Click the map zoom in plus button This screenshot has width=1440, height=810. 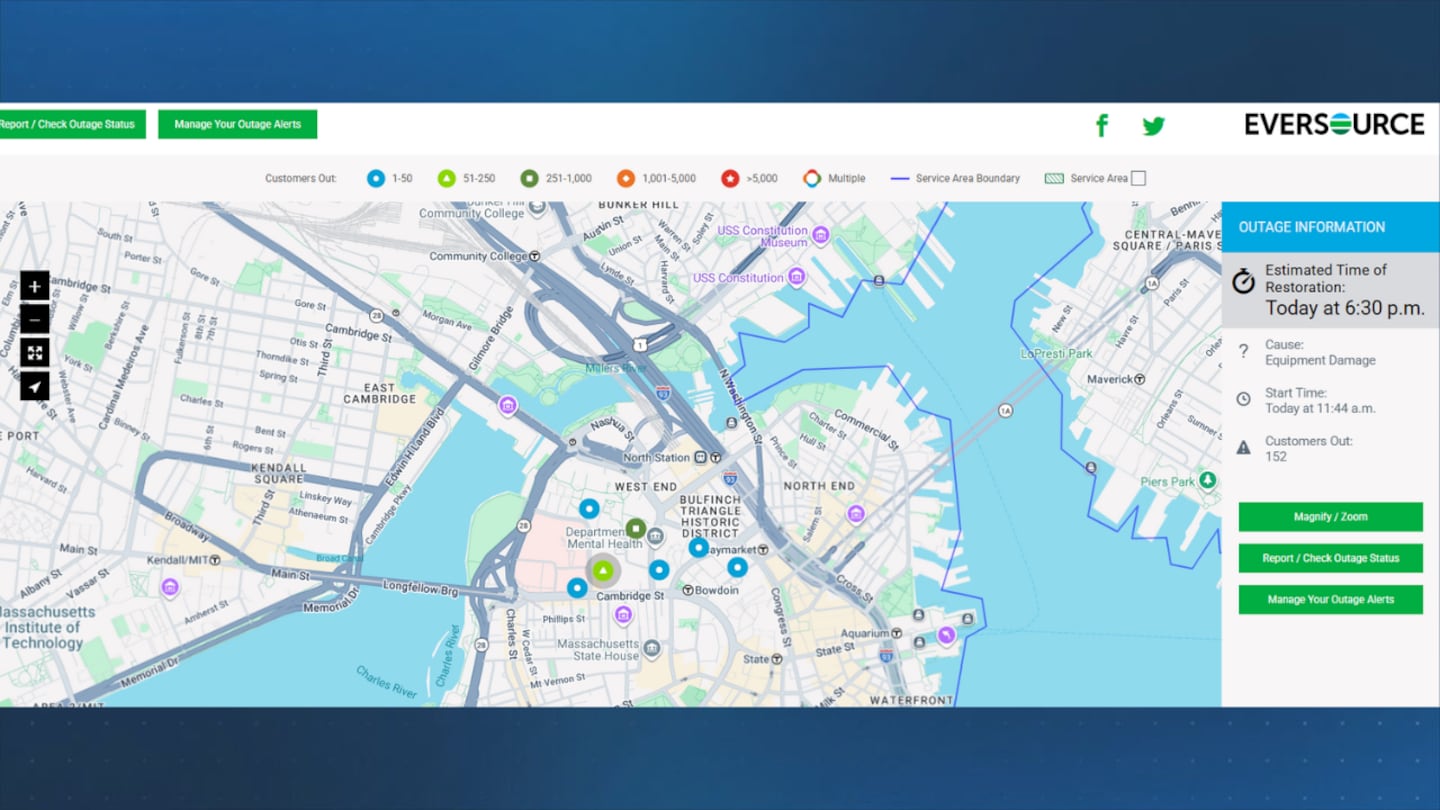(x=35, y=287)
